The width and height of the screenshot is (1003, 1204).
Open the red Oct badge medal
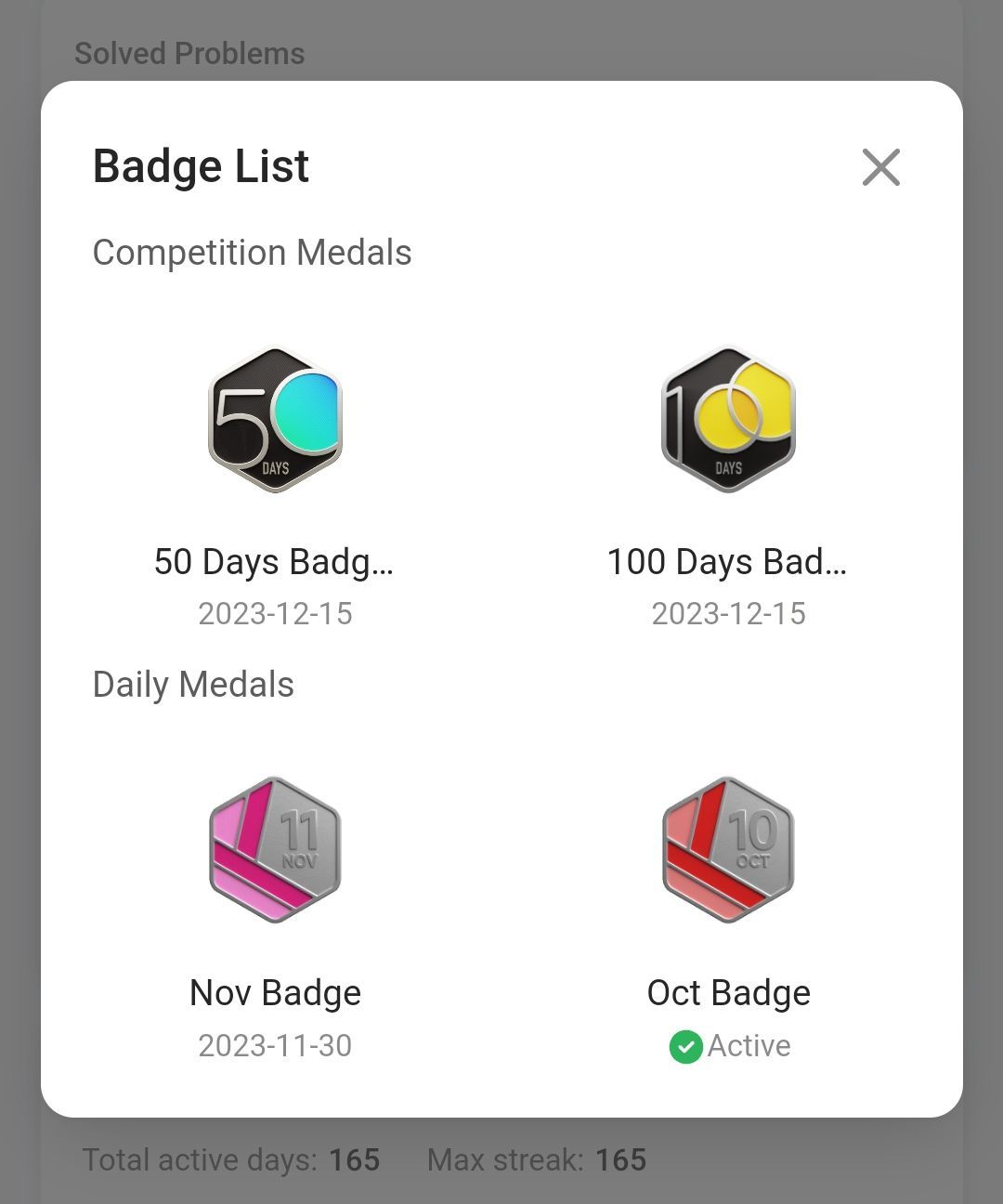(728, 850)
